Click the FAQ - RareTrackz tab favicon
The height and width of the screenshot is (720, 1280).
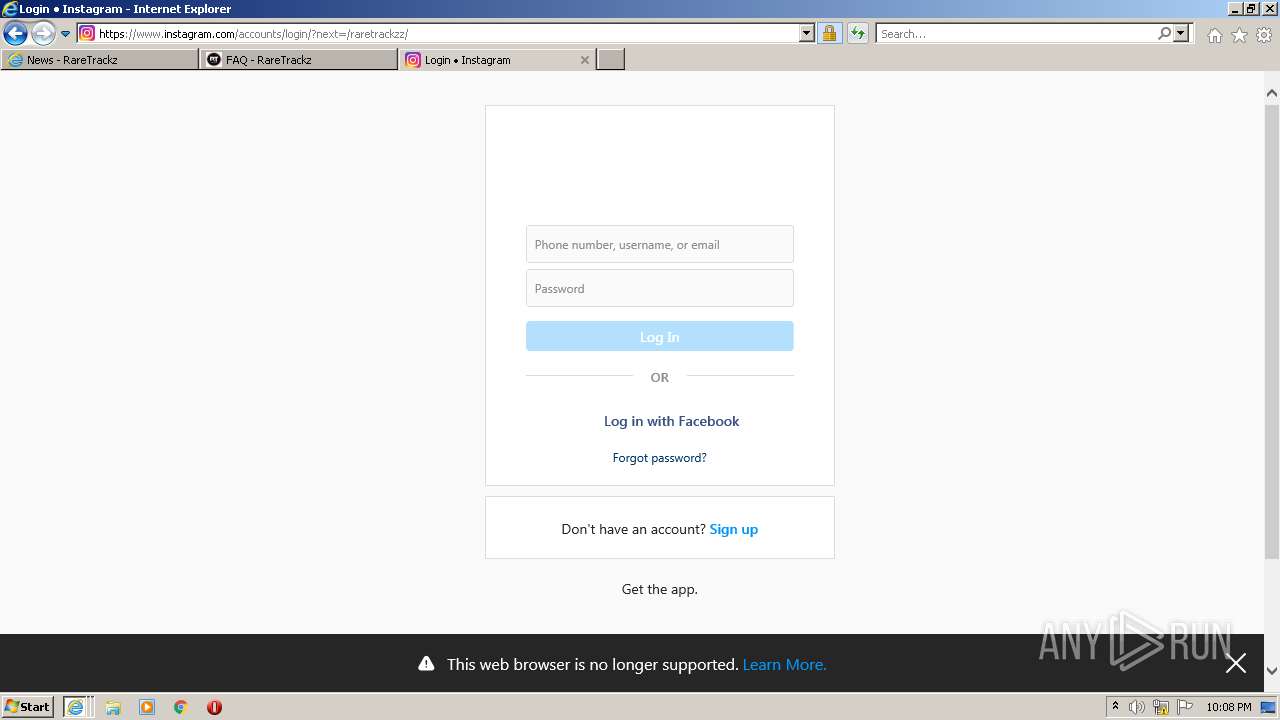pos(213,60)
